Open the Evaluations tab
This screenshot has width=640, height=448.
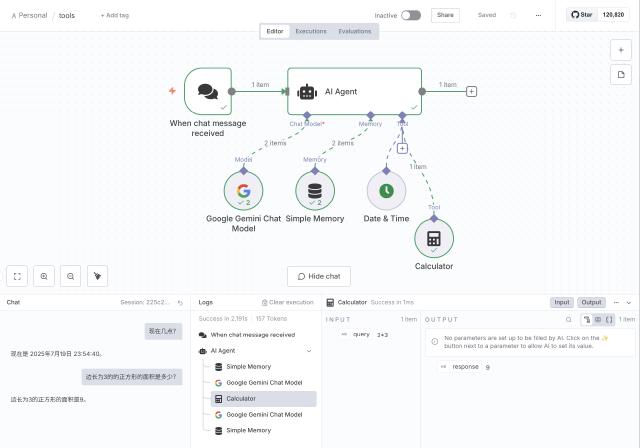[x=354, y=31]
